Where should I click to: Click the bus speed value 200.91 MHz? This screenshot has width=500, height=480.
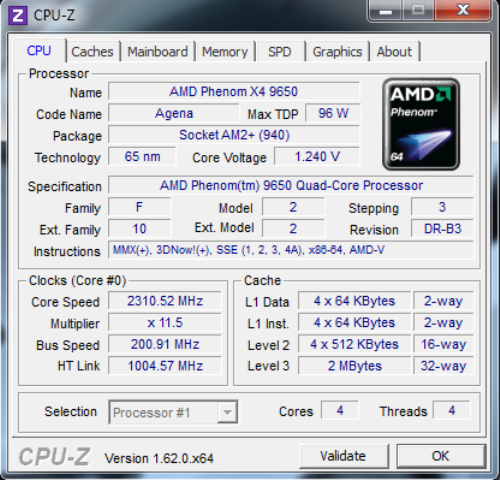pos(165,344)
